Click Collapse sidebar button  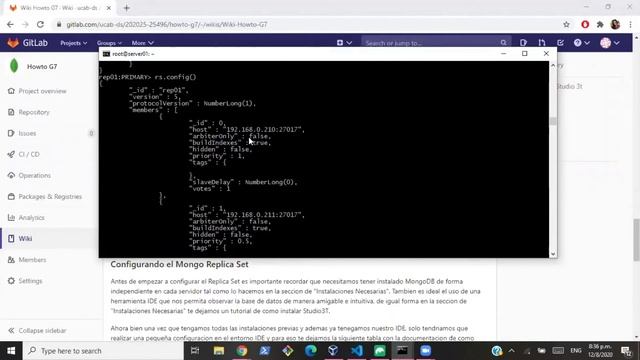pyautogui.click(x=37, y=331)
